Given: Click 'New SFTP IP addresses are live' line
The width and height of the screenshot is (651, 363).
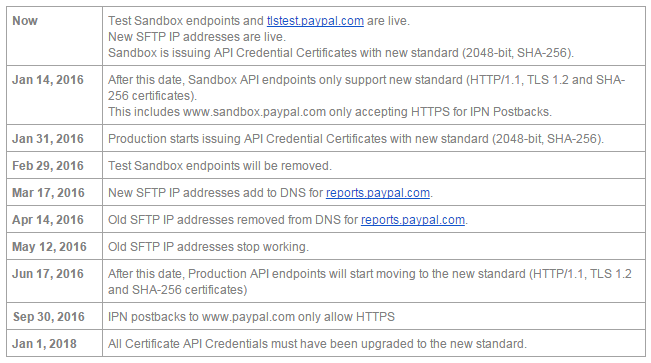Looking at the screenshot, I should point(197,37).
